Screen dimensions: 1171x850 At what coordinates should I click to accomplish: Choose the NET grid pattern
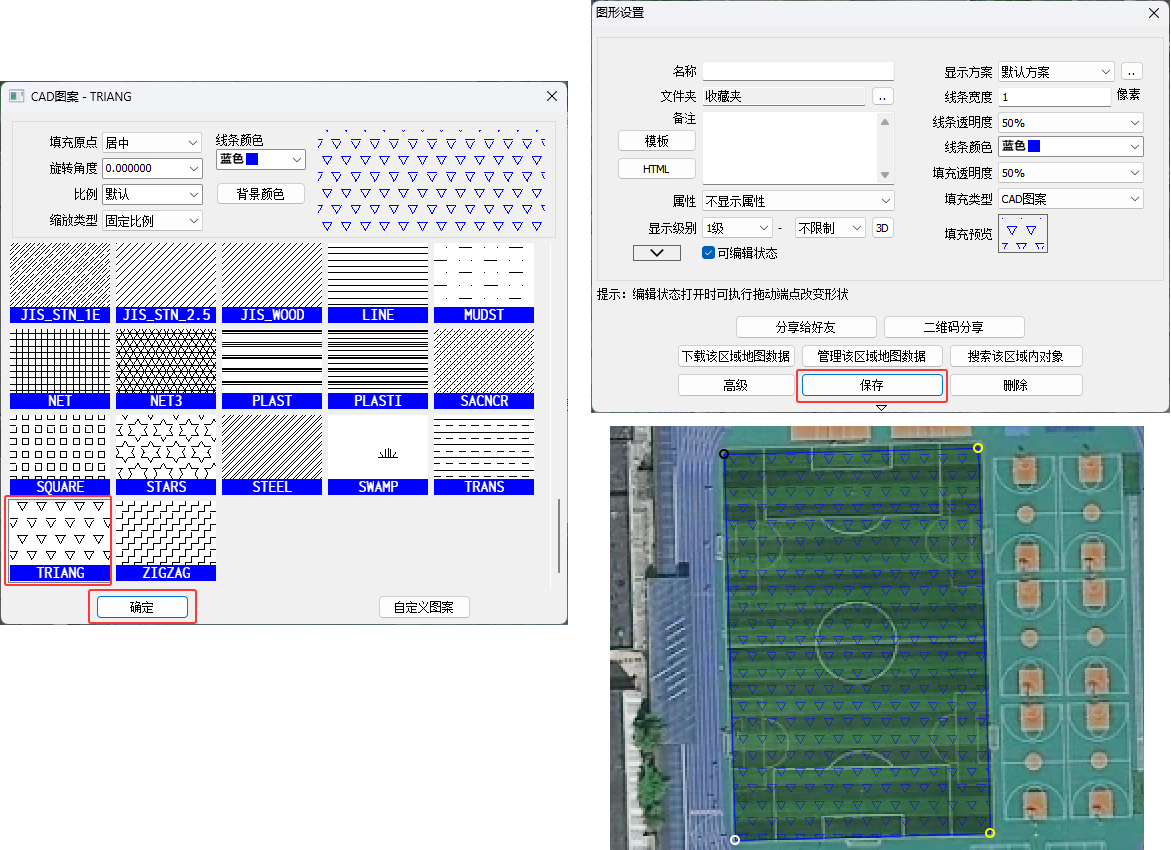pos(60,368)
